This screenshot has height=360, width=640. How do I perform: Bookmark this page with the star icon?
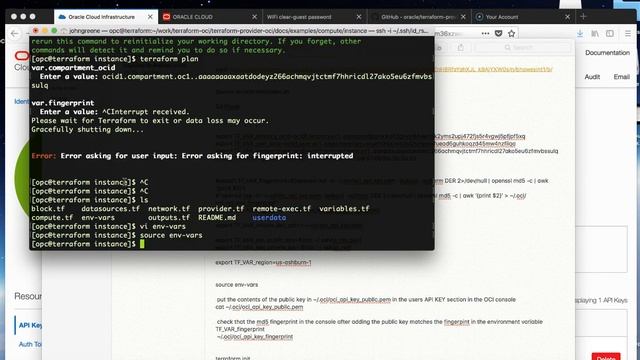511,33
